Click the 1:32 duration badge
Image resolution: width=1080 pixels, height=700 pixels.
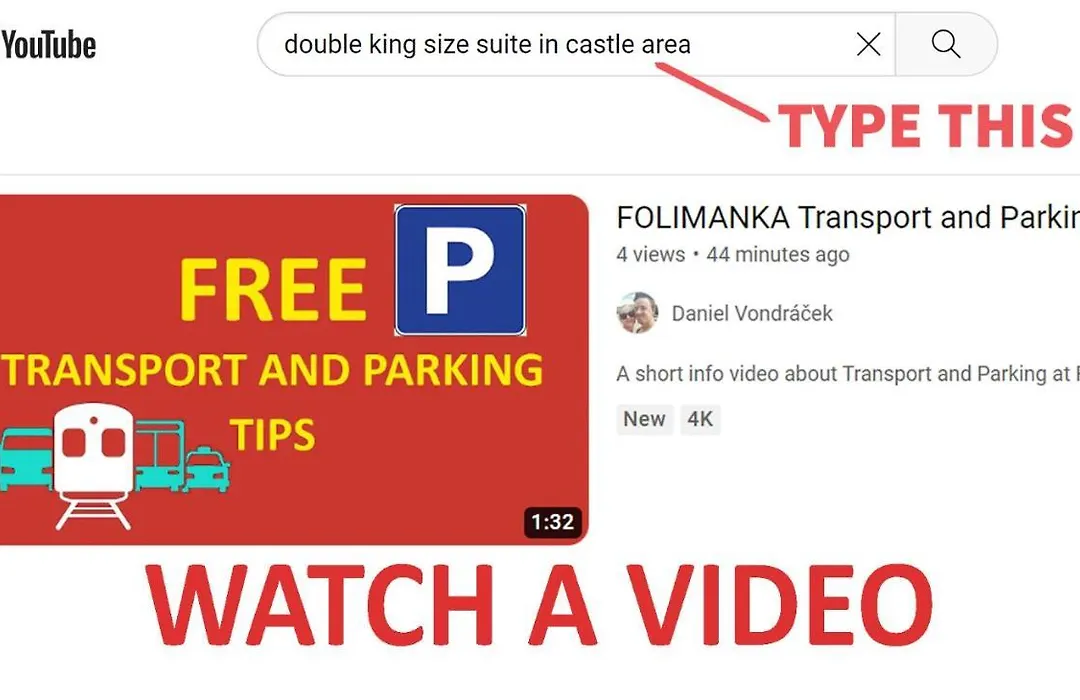553,522
